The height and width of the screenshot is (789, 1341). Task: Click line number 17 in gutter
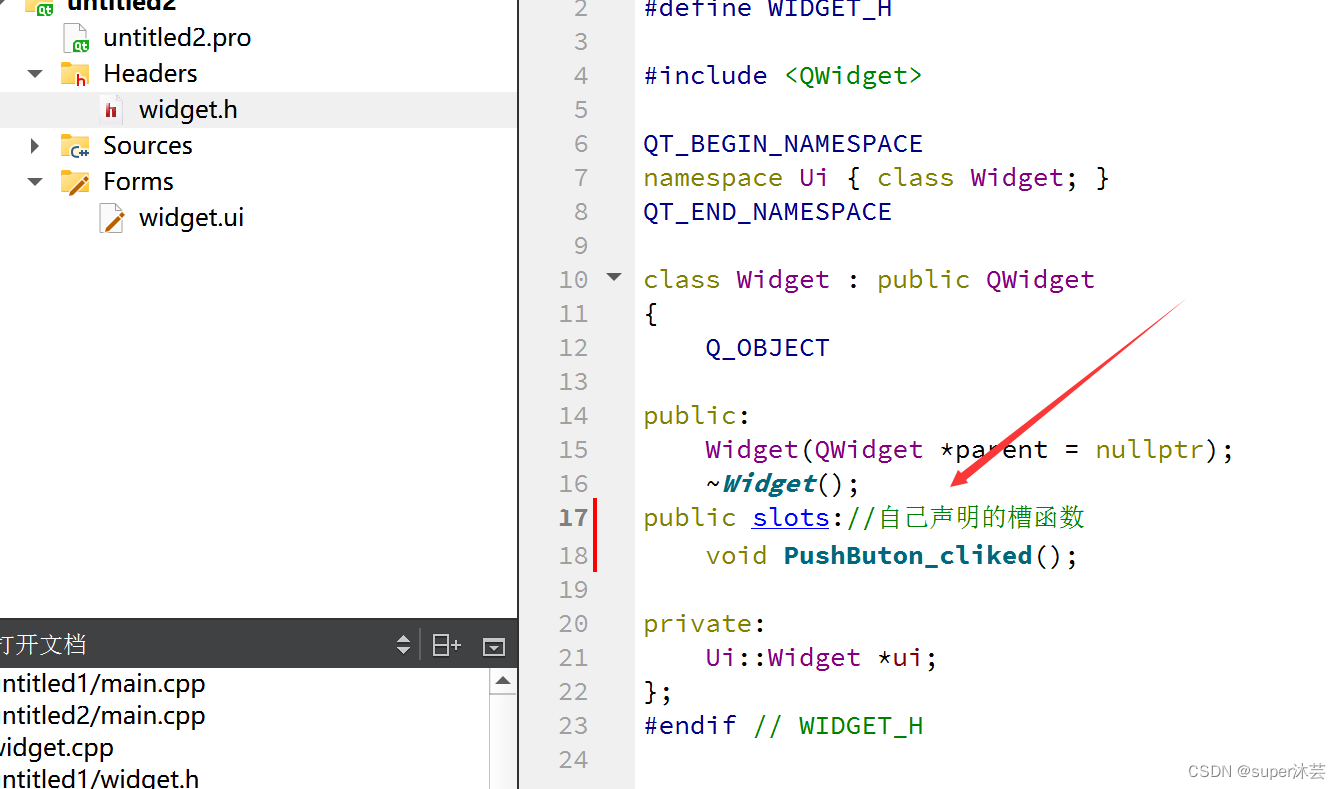[x=573, y=518]
